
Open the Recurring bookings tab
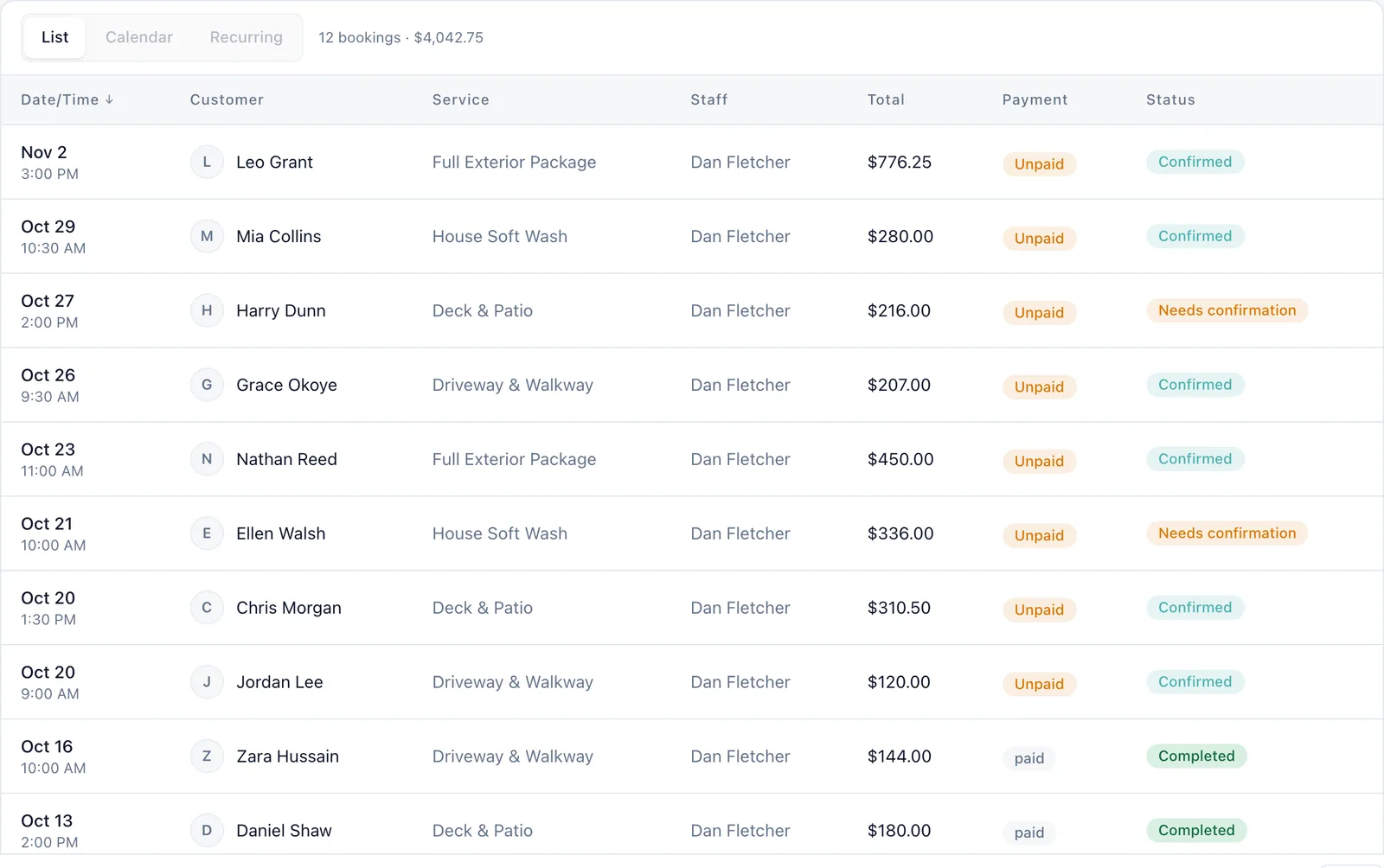(x=246, y=37)
